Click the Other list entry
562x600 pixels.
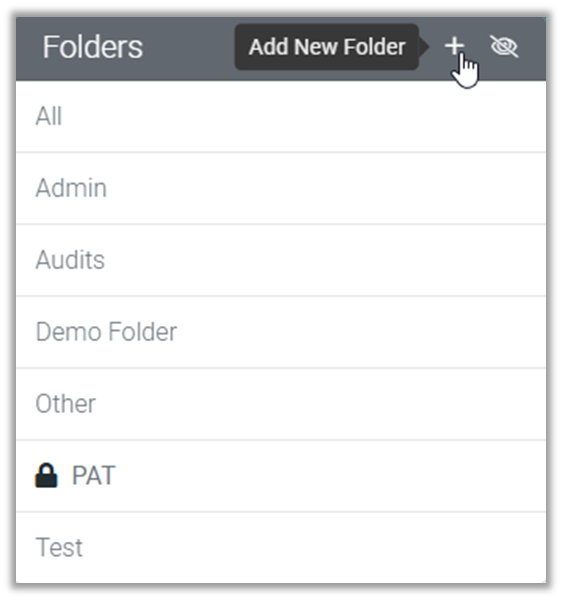[x=281, y=404]
